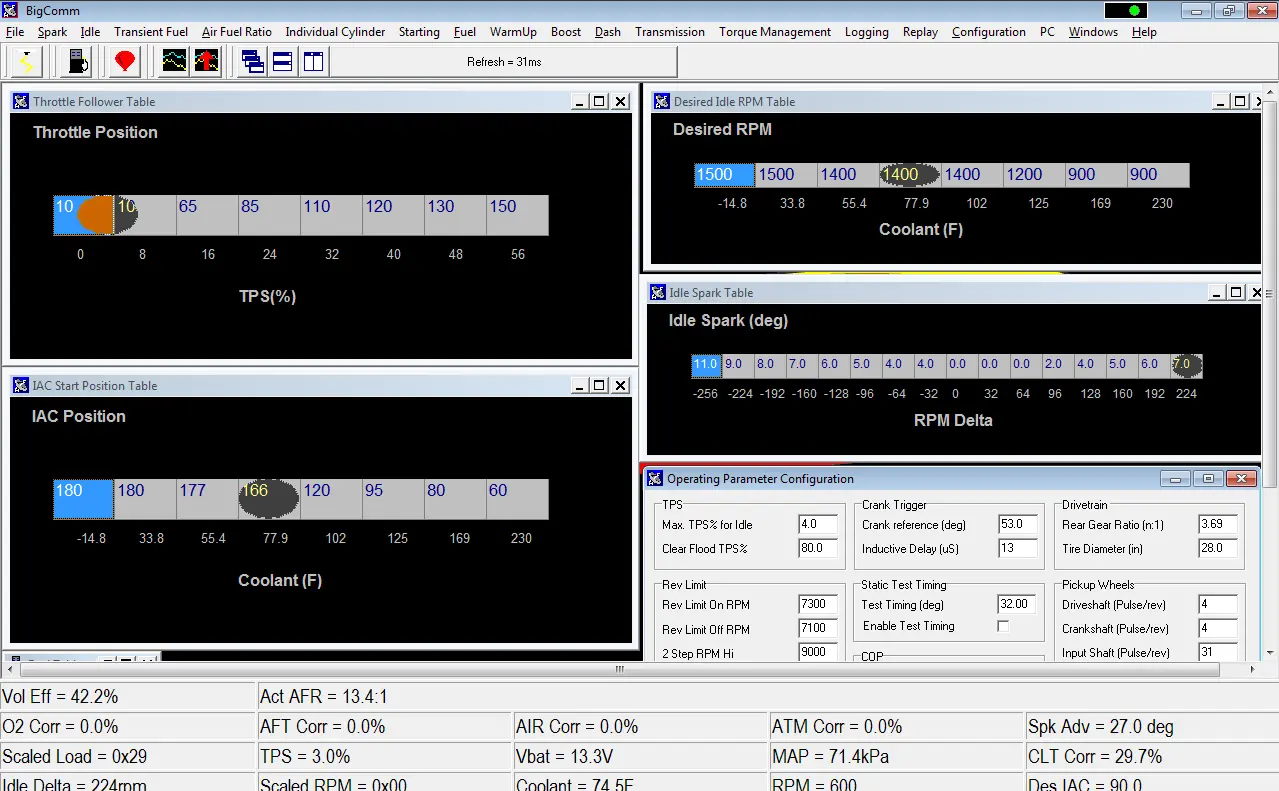1279x791 pixels.
Task: Click the fuel pump toolbar icon
Action: [77, 62]
